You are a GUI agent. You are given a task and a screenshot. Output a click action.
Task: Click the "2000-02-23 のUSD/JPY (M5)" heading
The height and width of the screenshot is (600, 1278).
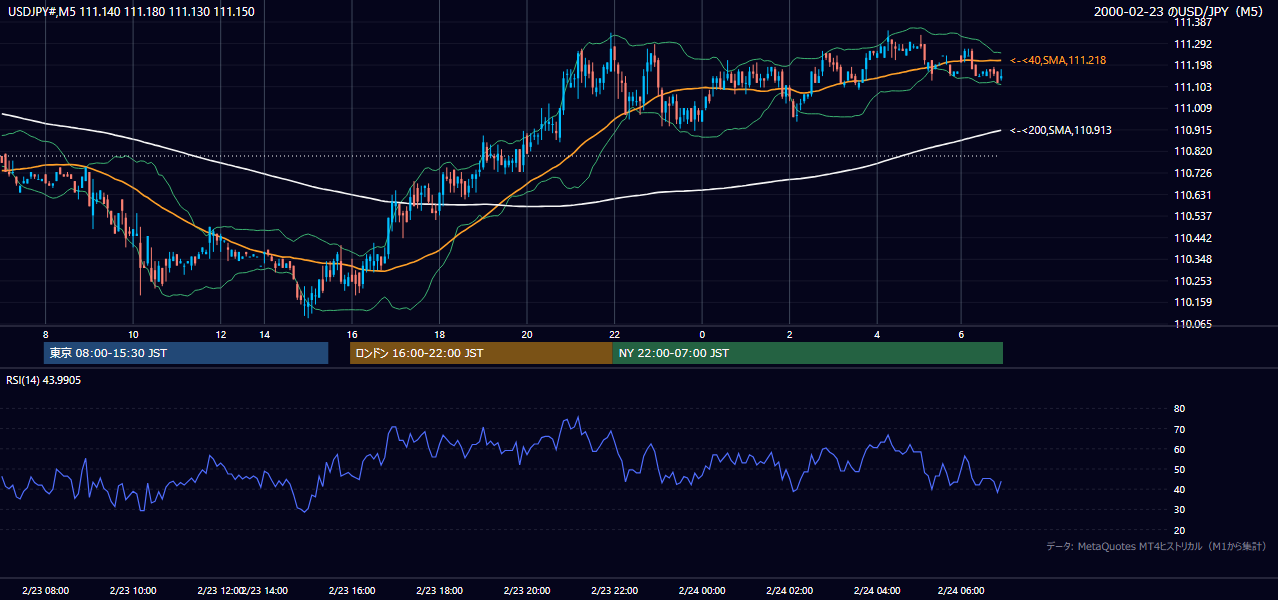tap(1179, 11)
